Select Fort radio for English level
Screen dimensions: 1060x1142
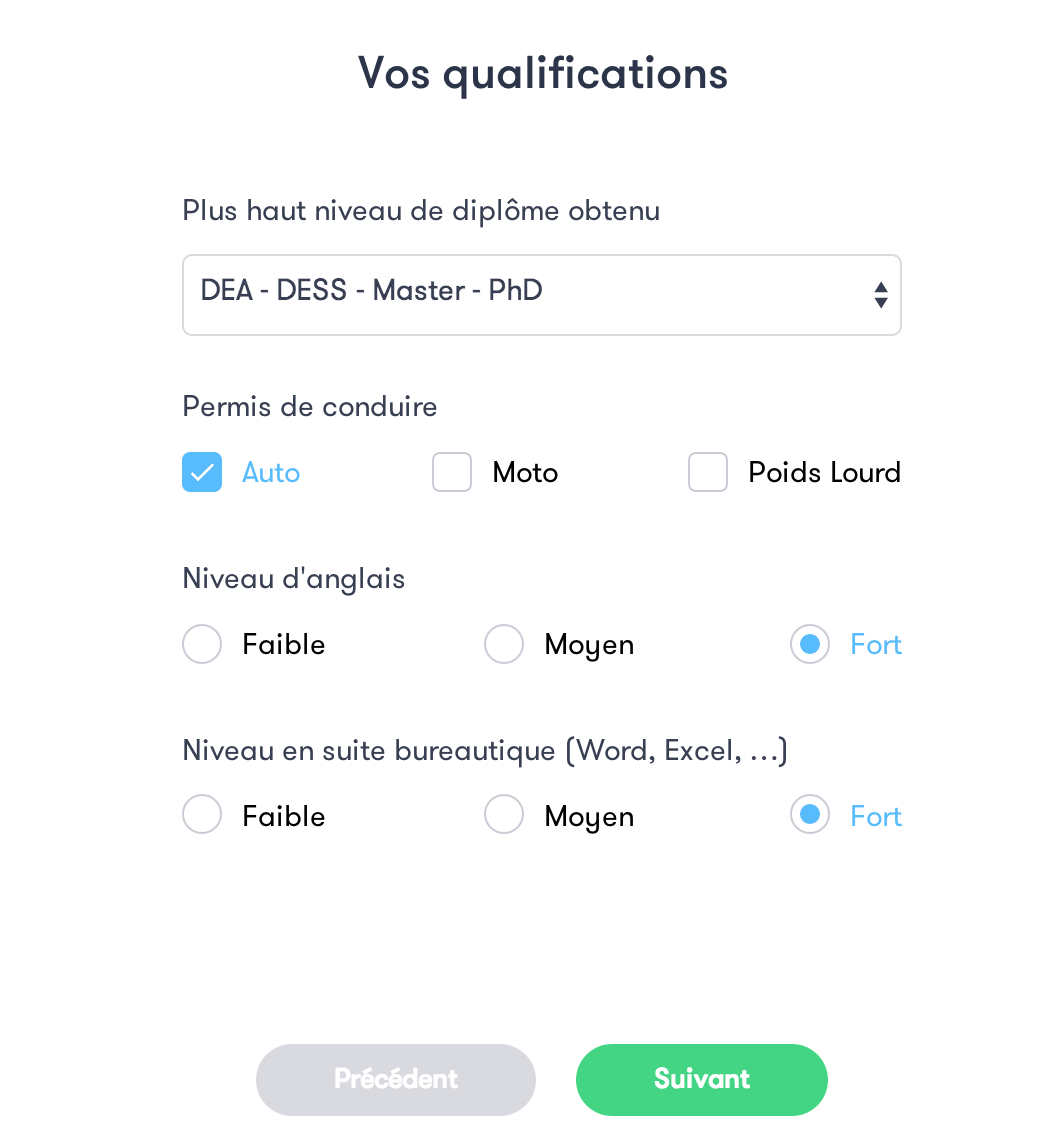tap(810, 644)
